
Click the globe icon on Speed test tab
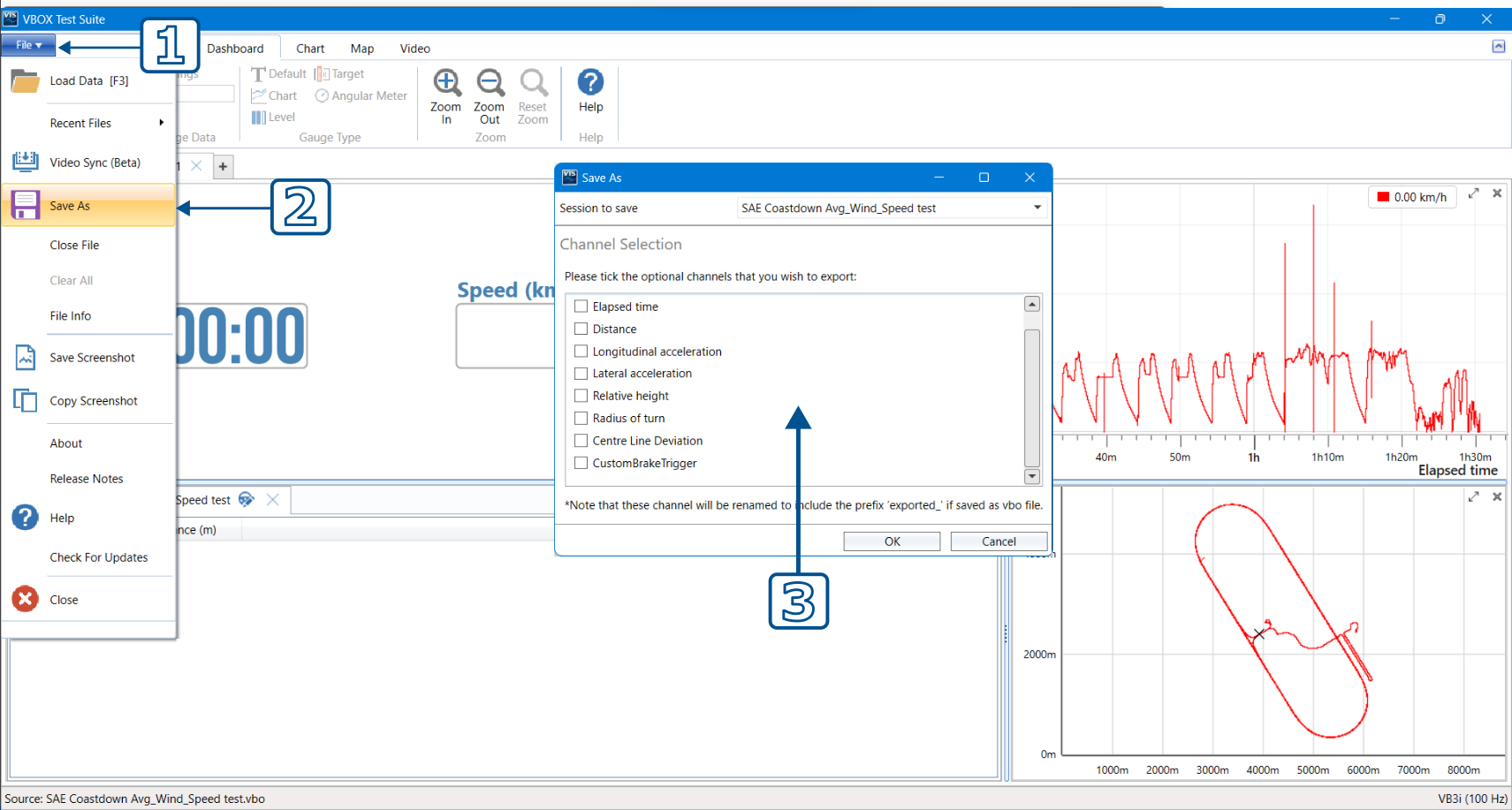247,500
